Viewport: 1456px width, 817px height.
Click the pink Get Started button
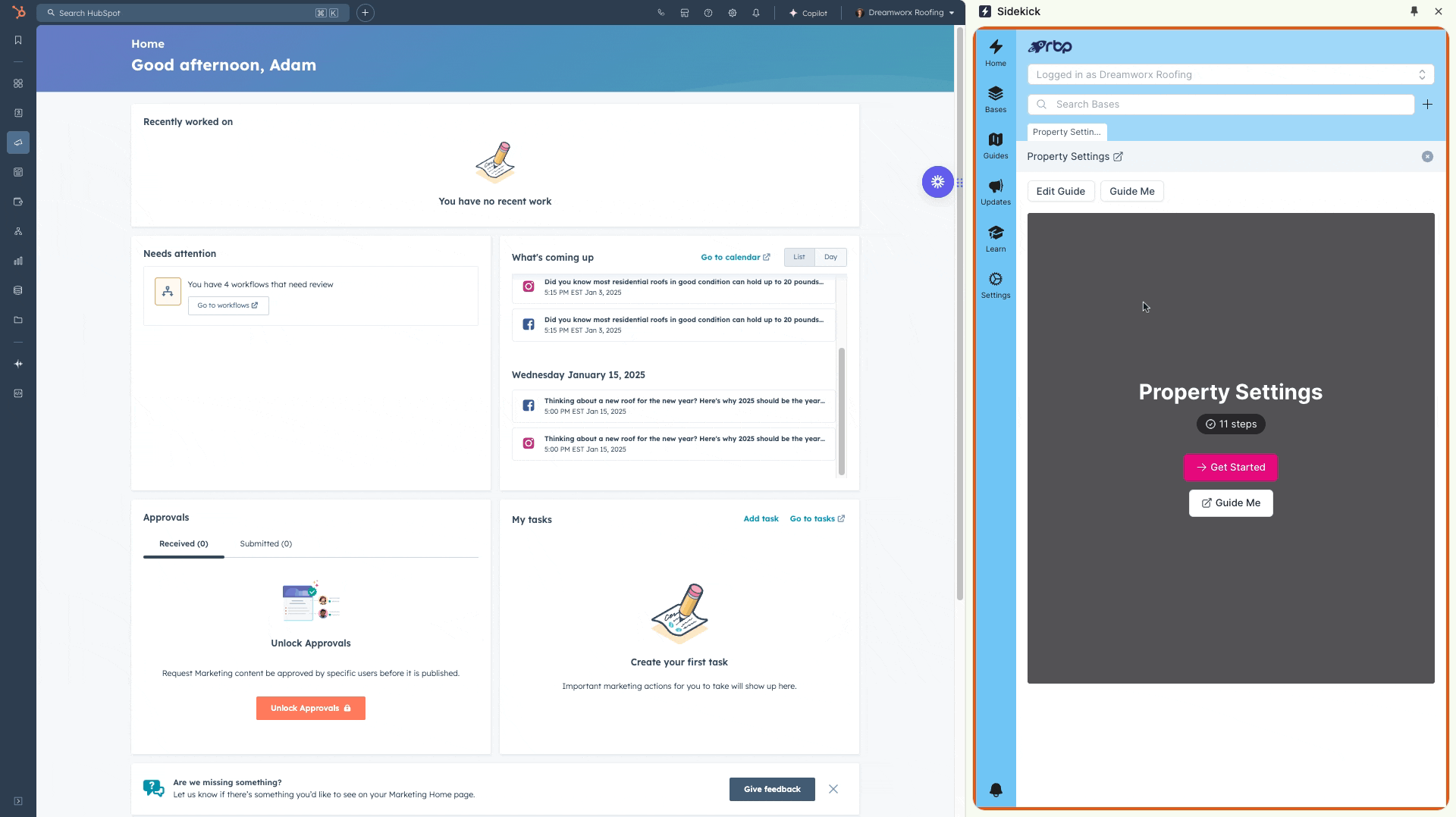1230,467
